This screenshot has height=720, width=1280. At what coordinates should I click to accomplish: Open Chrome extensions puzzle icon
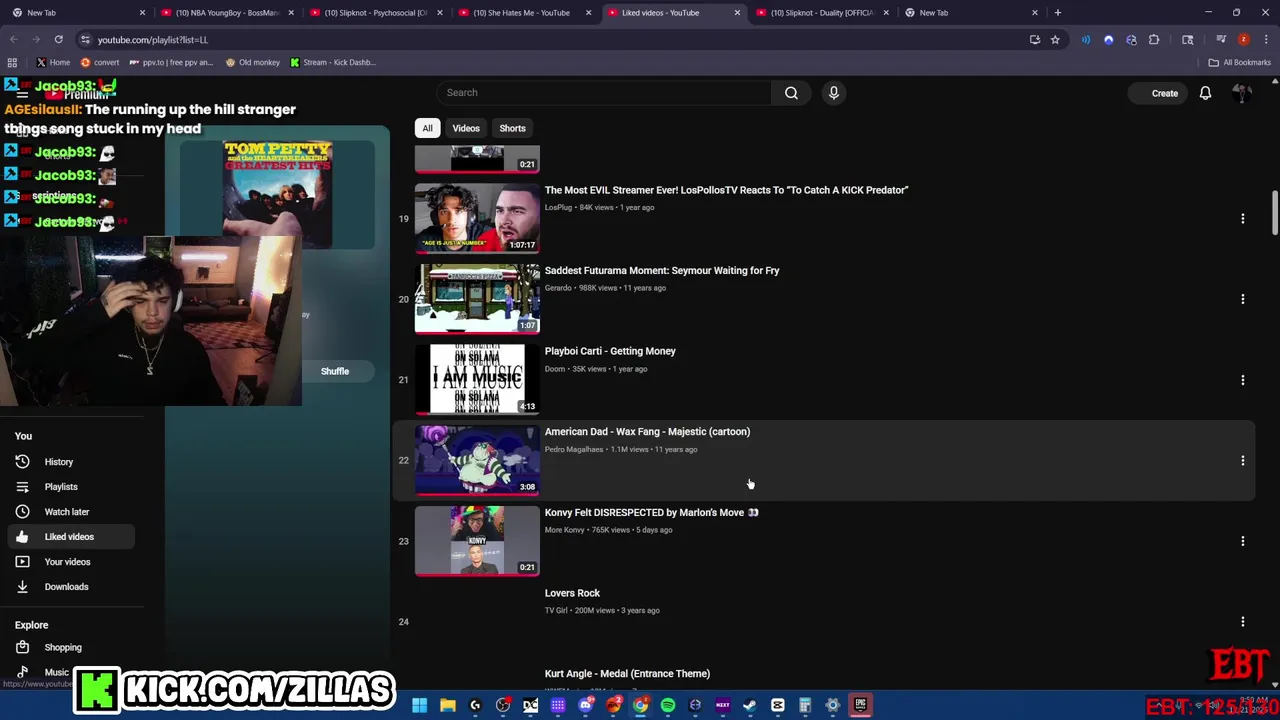pyautogui.click(x=1154, y=39)
